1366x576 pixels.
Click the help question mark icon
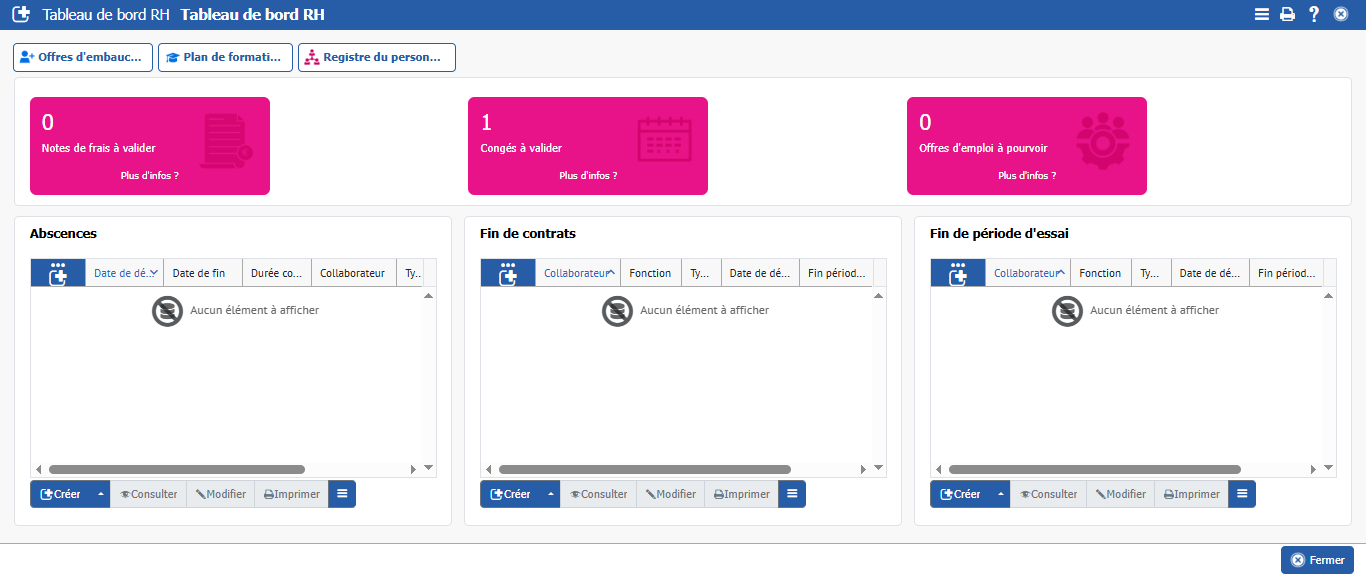tap(1314, 15)
